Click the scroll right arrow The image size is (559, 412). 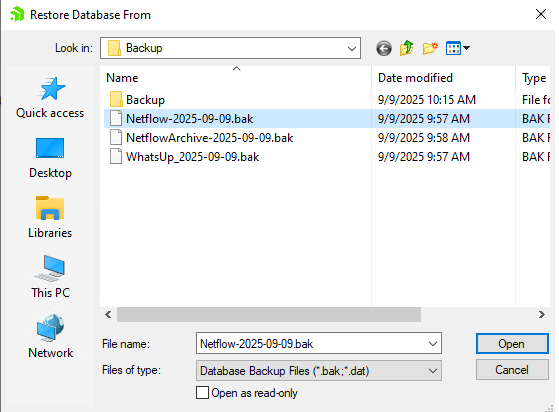click(x=542, y=314)
